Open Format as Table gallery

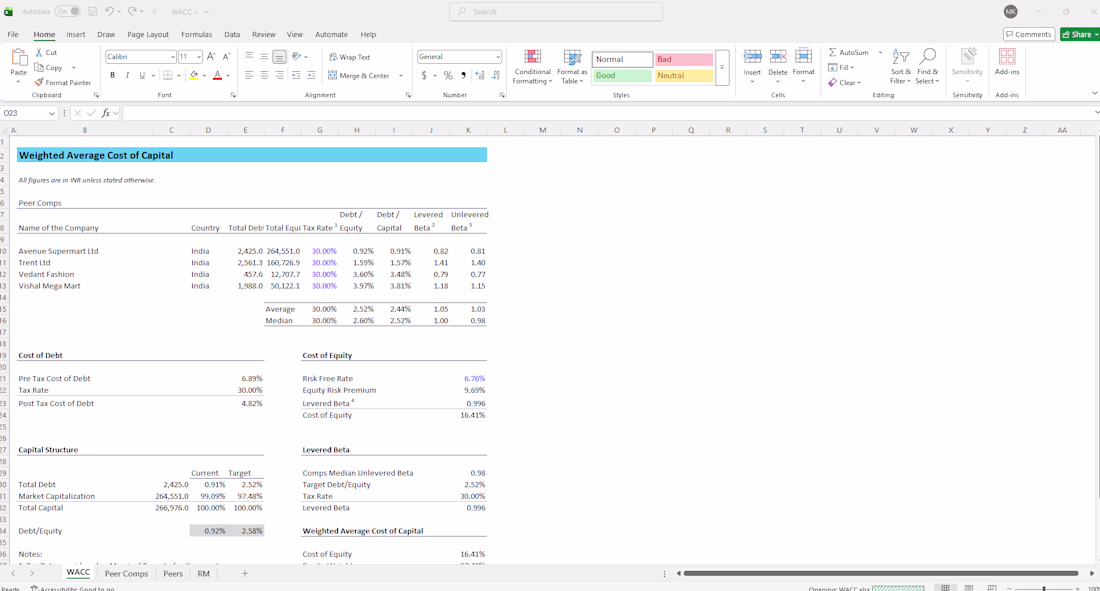(x=572, y=67)
